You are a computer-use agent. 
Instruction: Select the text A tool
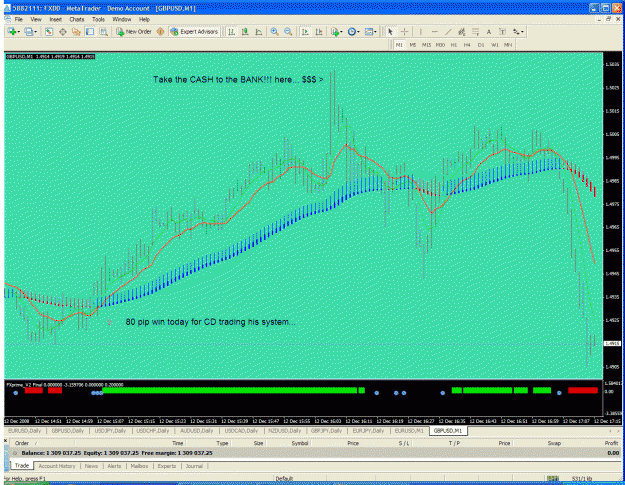click(489, 32)
